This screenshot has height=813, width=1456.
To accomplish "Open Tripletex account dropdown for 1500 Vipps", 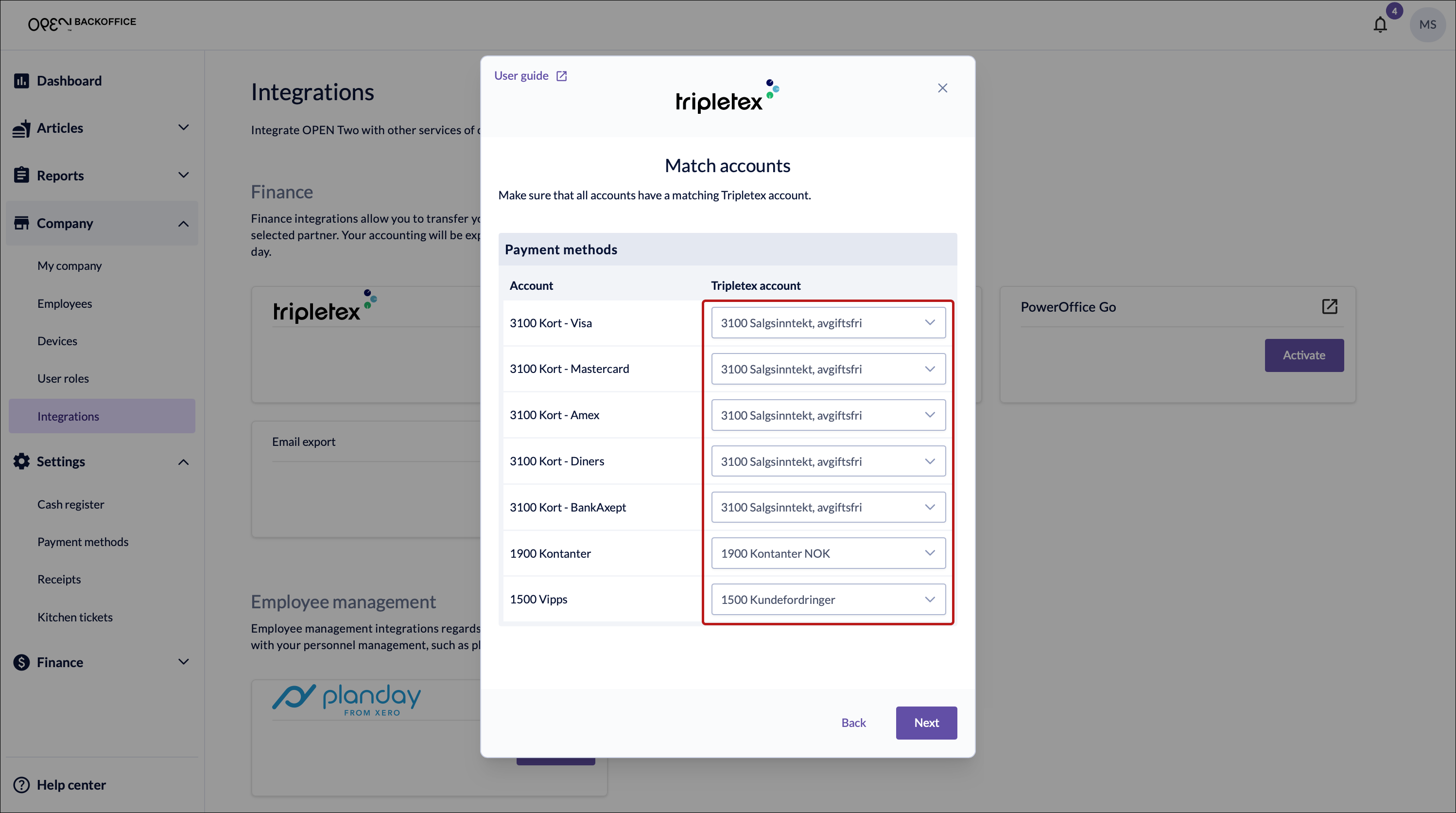I will [x=828, y=599].
